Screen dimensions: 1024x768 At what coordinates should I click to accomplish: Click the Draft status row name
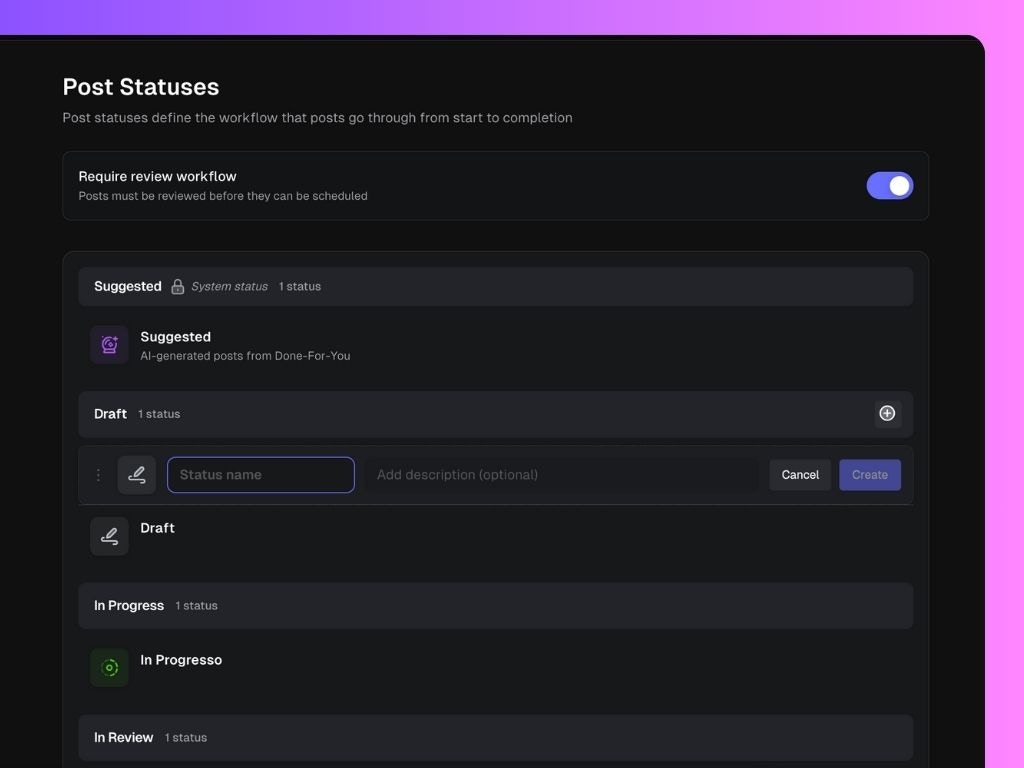(x=157, y=528)
